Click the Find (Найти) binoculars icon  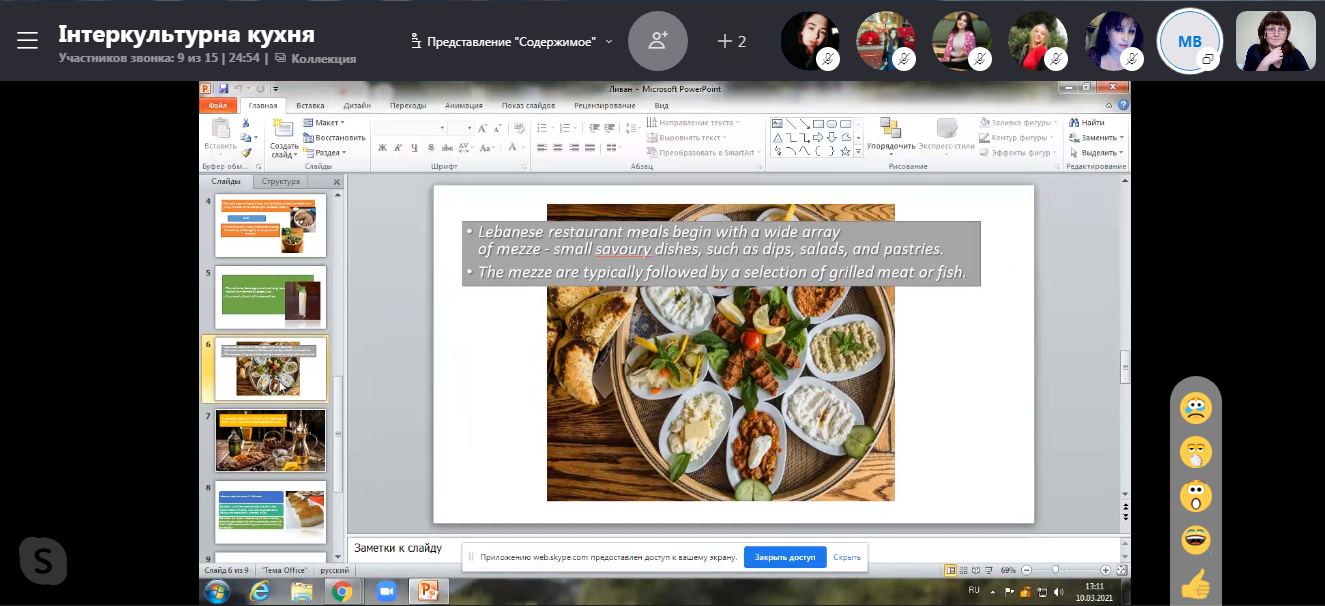click(x=1074, y=122)
